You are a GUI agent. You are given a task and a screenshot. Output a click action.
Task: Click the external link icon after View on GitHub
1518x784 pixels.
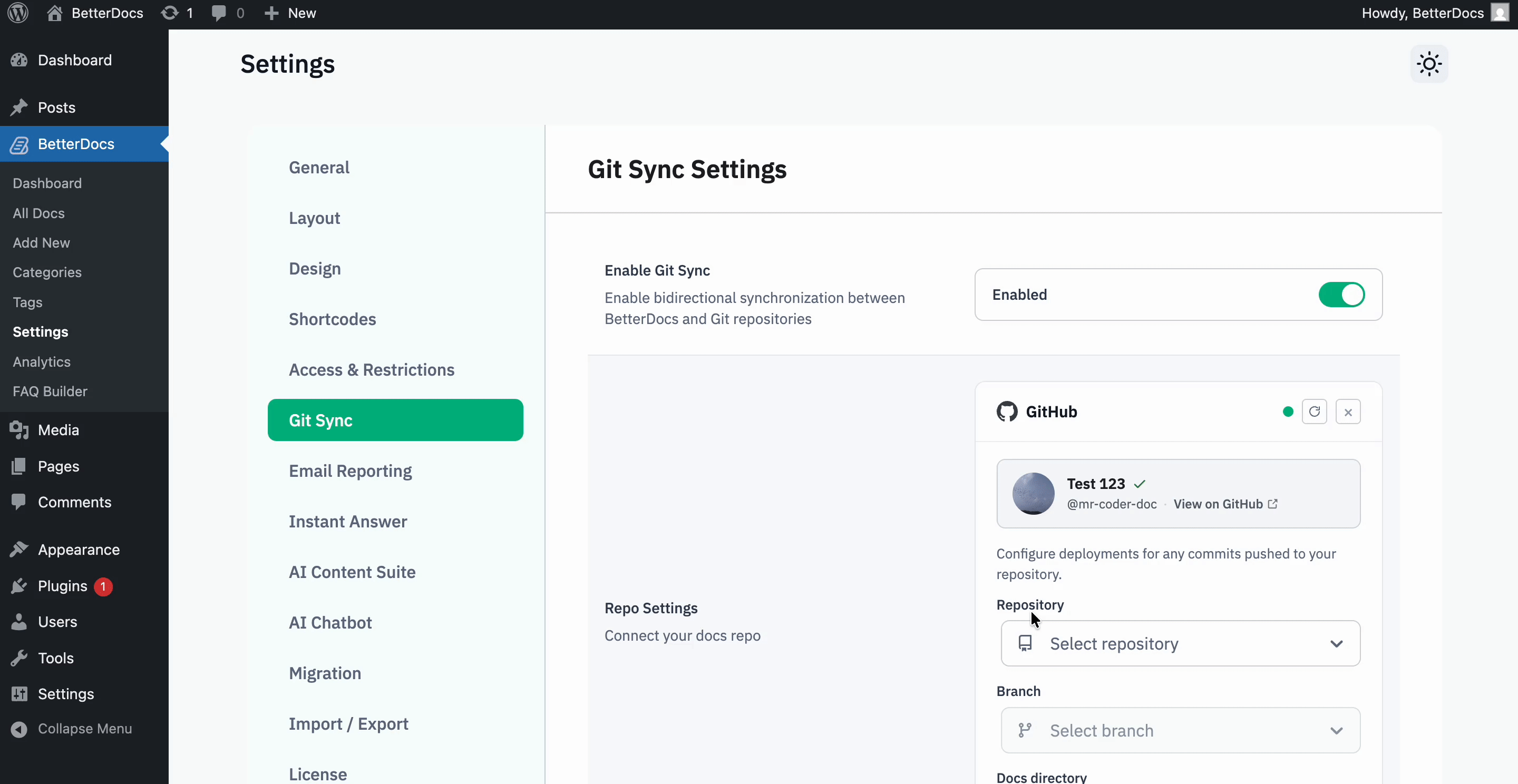pos(1272,504)
